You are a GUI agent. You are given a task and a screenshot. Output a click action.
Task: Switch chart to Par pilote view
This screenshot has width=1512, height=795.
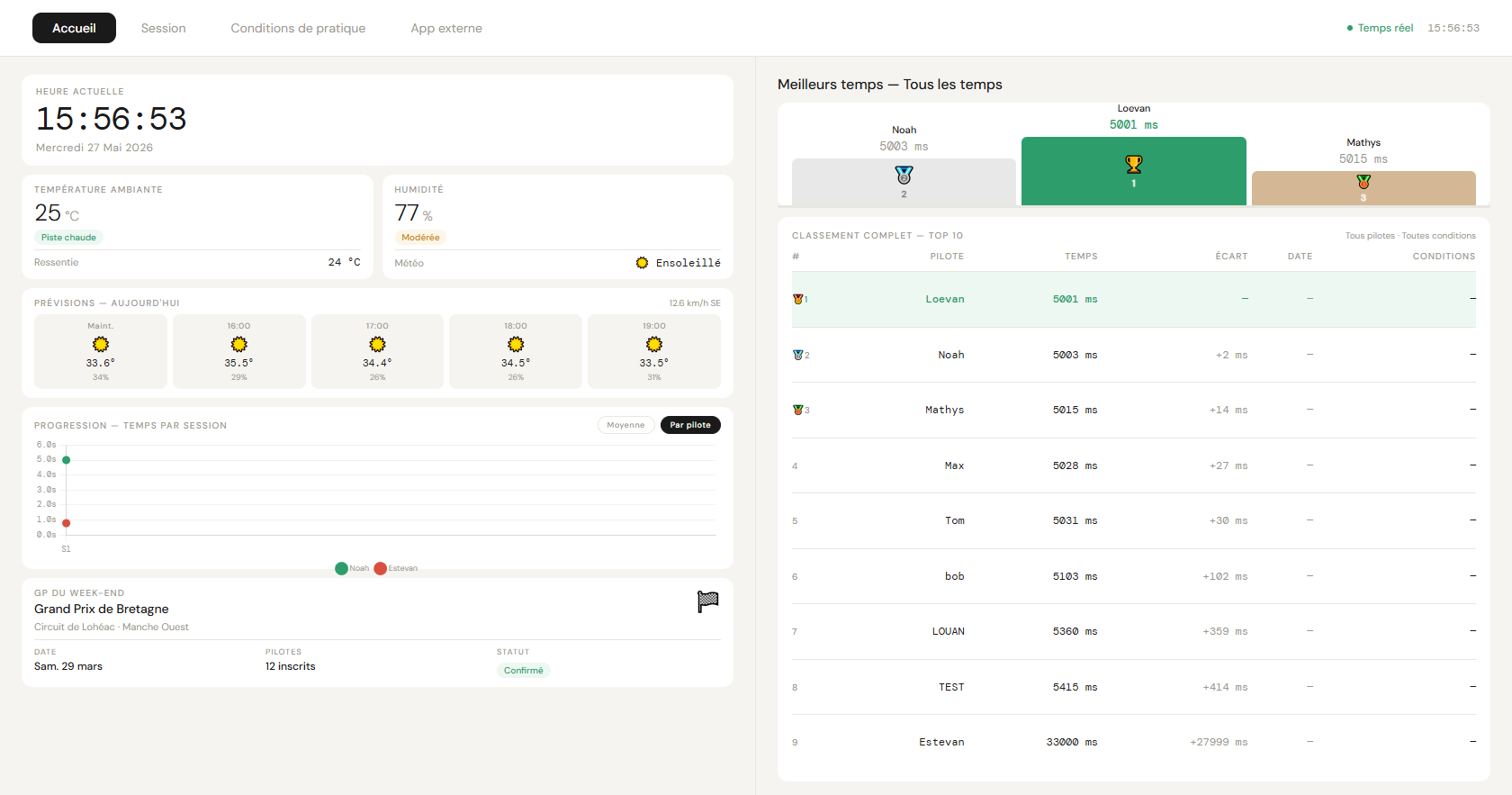pyautogui.click(x=690, y=425)
